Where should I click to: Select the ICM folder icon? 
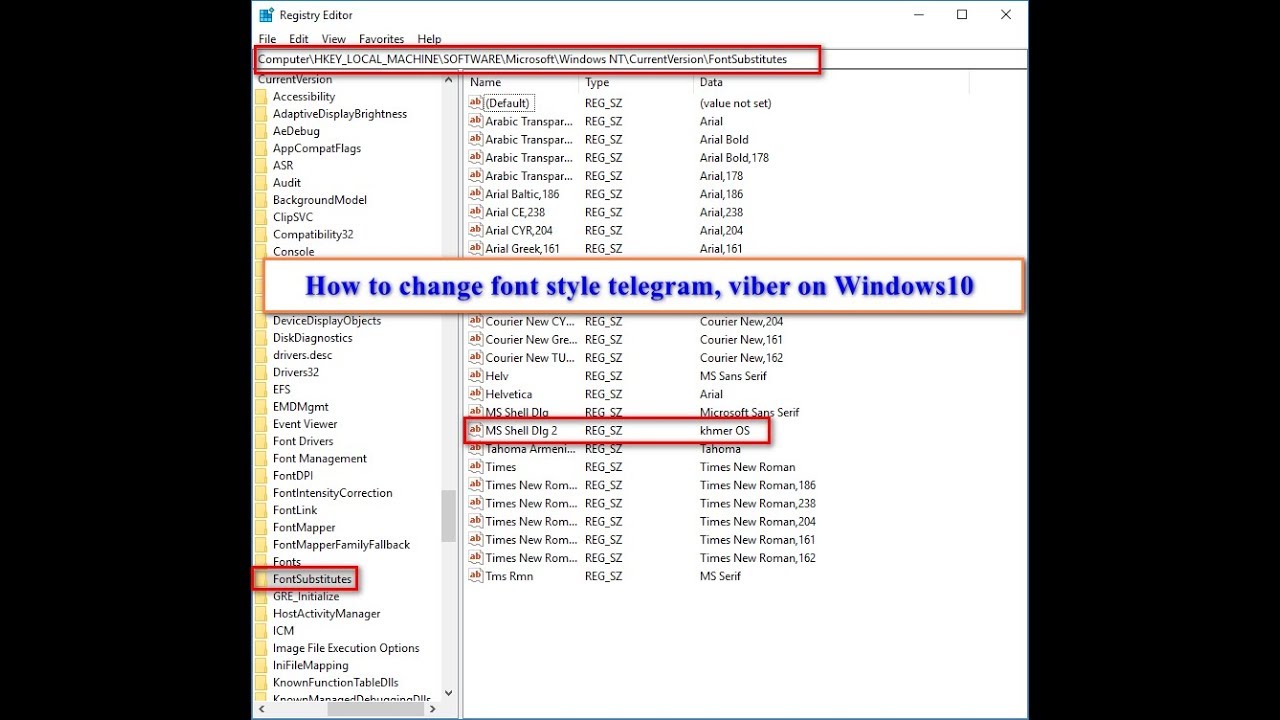261,631
